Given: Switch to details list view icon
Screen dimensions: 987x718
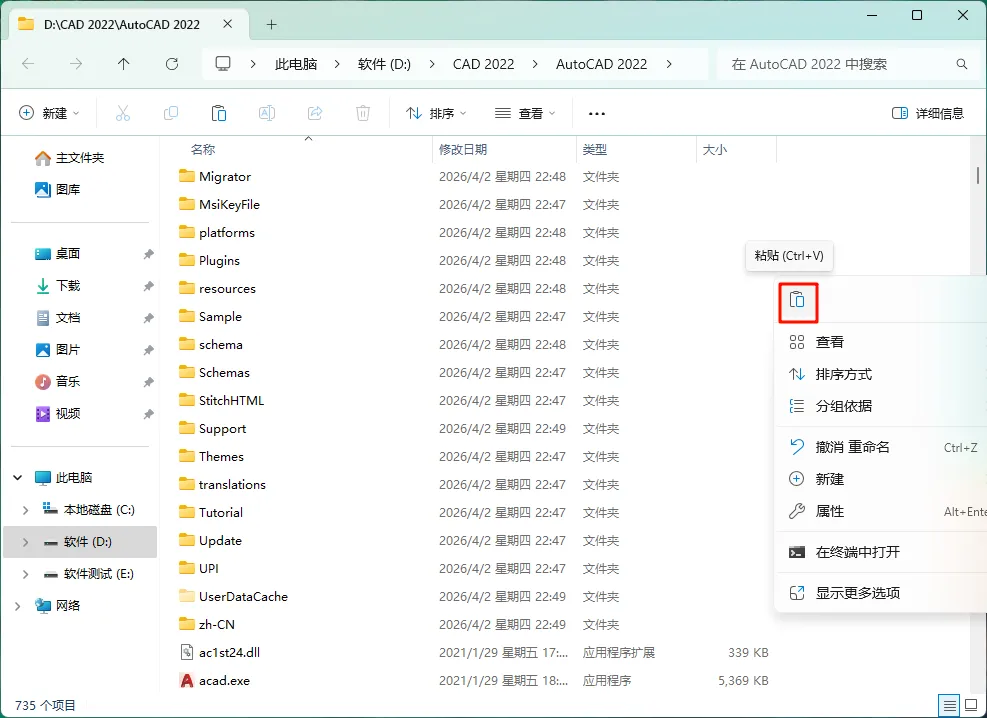Looking at the screenshot, I should click(x=949, y=705).
